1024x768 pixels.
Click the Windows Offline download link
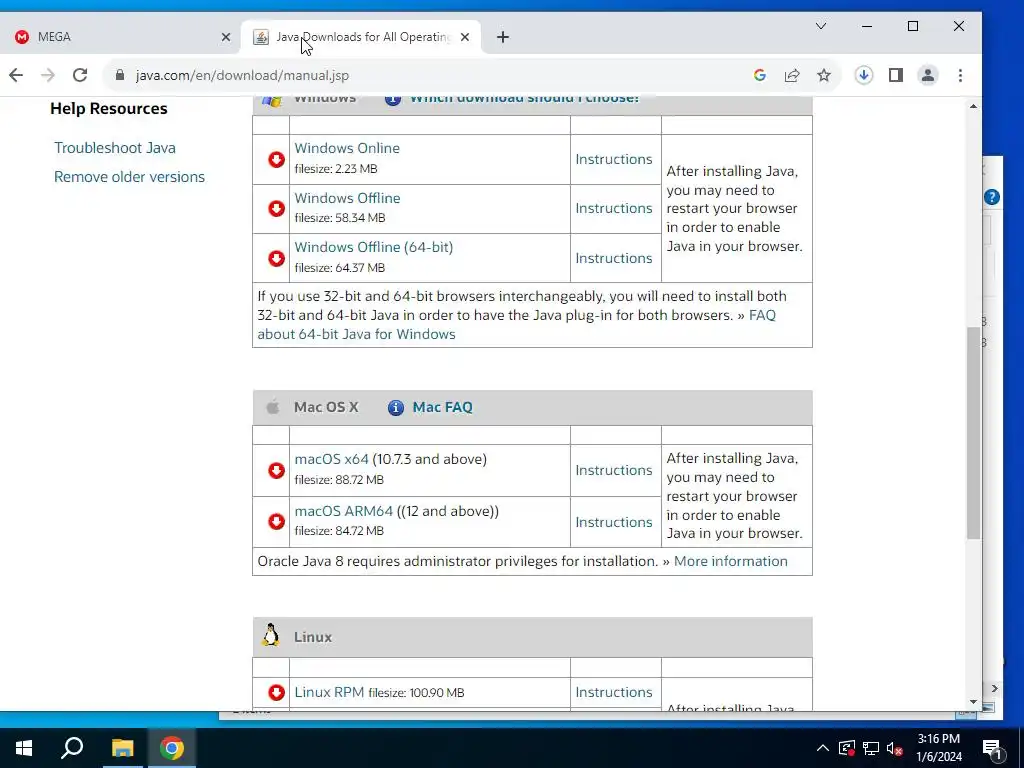[x=347, y=198]
